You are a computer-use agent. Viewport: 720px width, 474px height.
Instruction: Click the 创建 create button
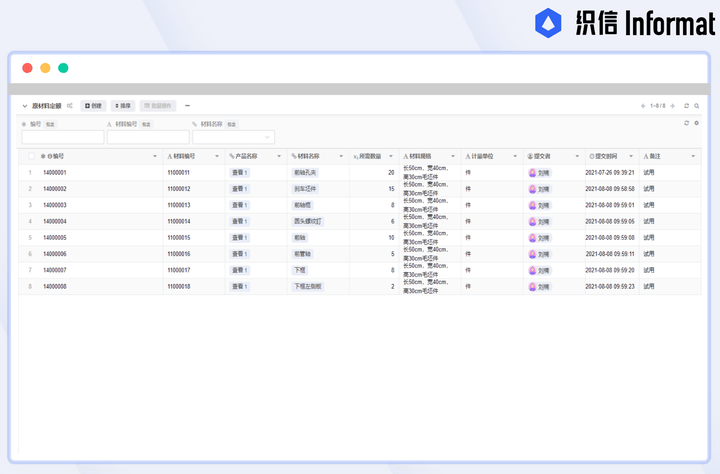point(93,106)
